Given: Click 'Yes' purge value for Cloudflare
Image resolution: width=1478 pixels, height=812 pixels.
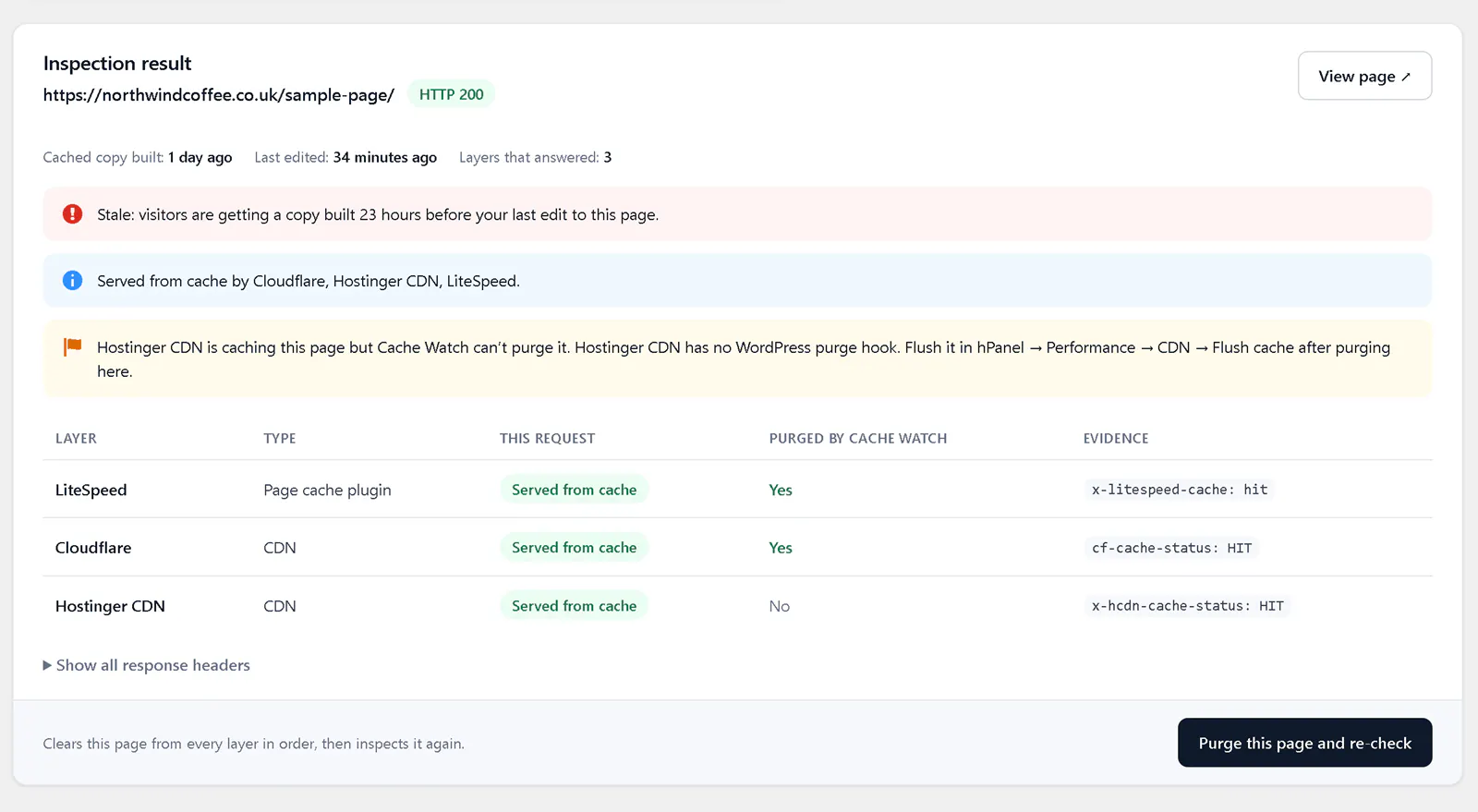Looking at the screenshot, I should coord(781,547).
